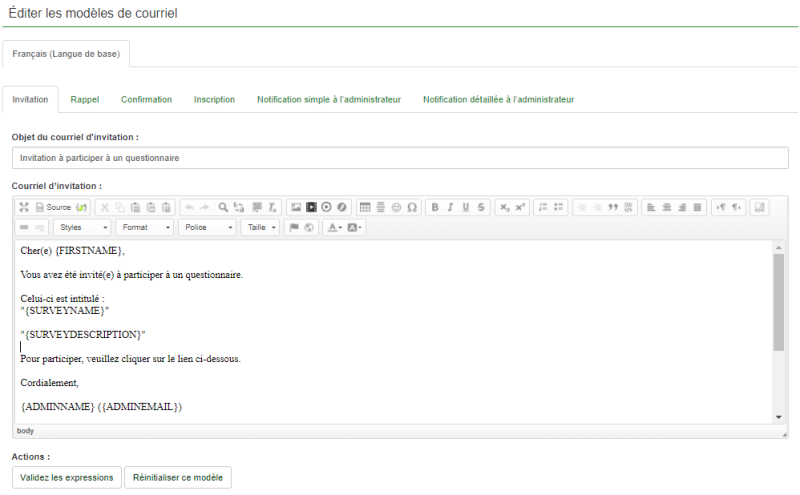Insert a table into the email
Viewport: 800px width, 495px height.
click(x=365, y=207)
